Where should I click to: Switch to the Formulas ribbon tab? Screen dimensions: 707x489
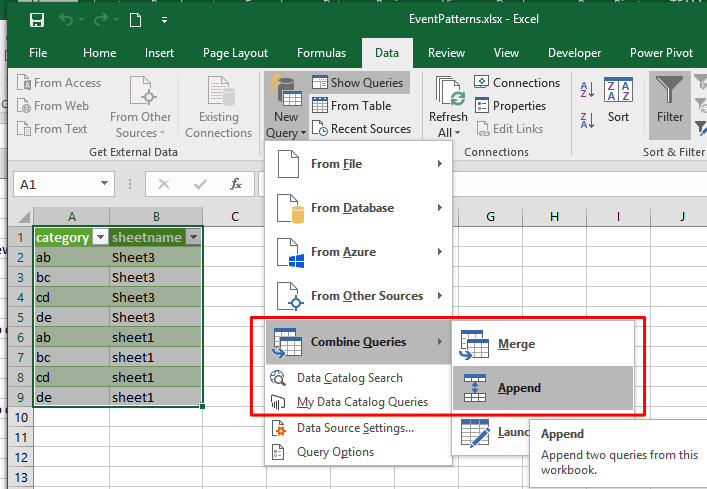[x=321, y=53]
